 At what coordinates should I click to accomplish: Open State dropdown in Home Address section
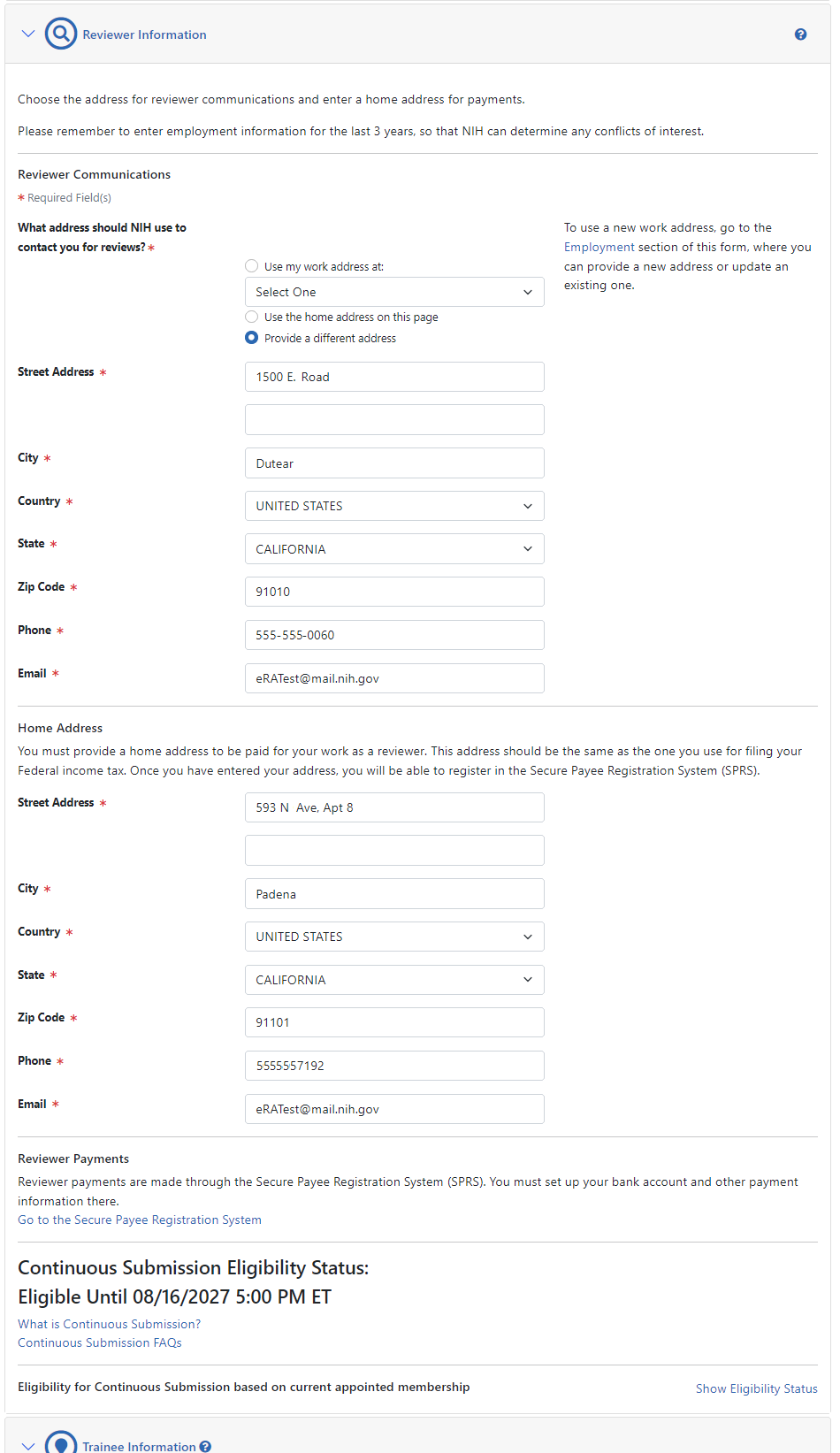click(x=394, y=980)
